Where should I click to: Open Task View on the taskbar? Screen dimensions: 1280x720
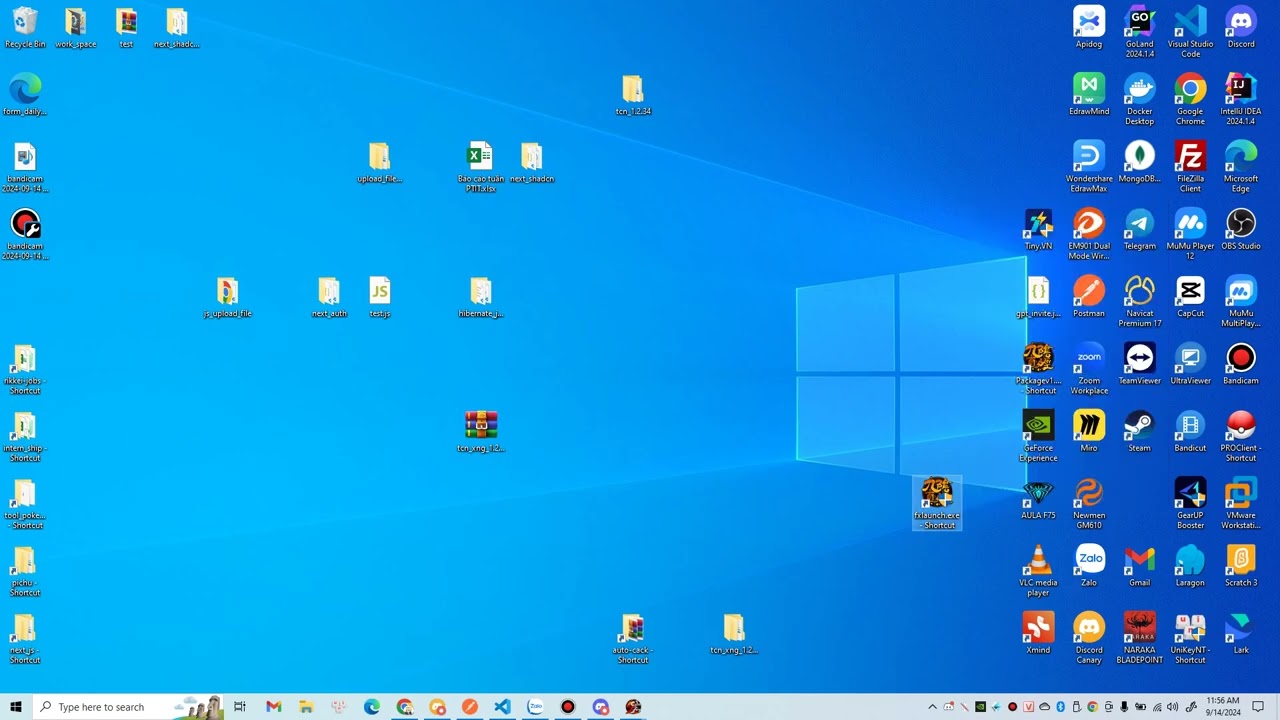pos(240,707)
